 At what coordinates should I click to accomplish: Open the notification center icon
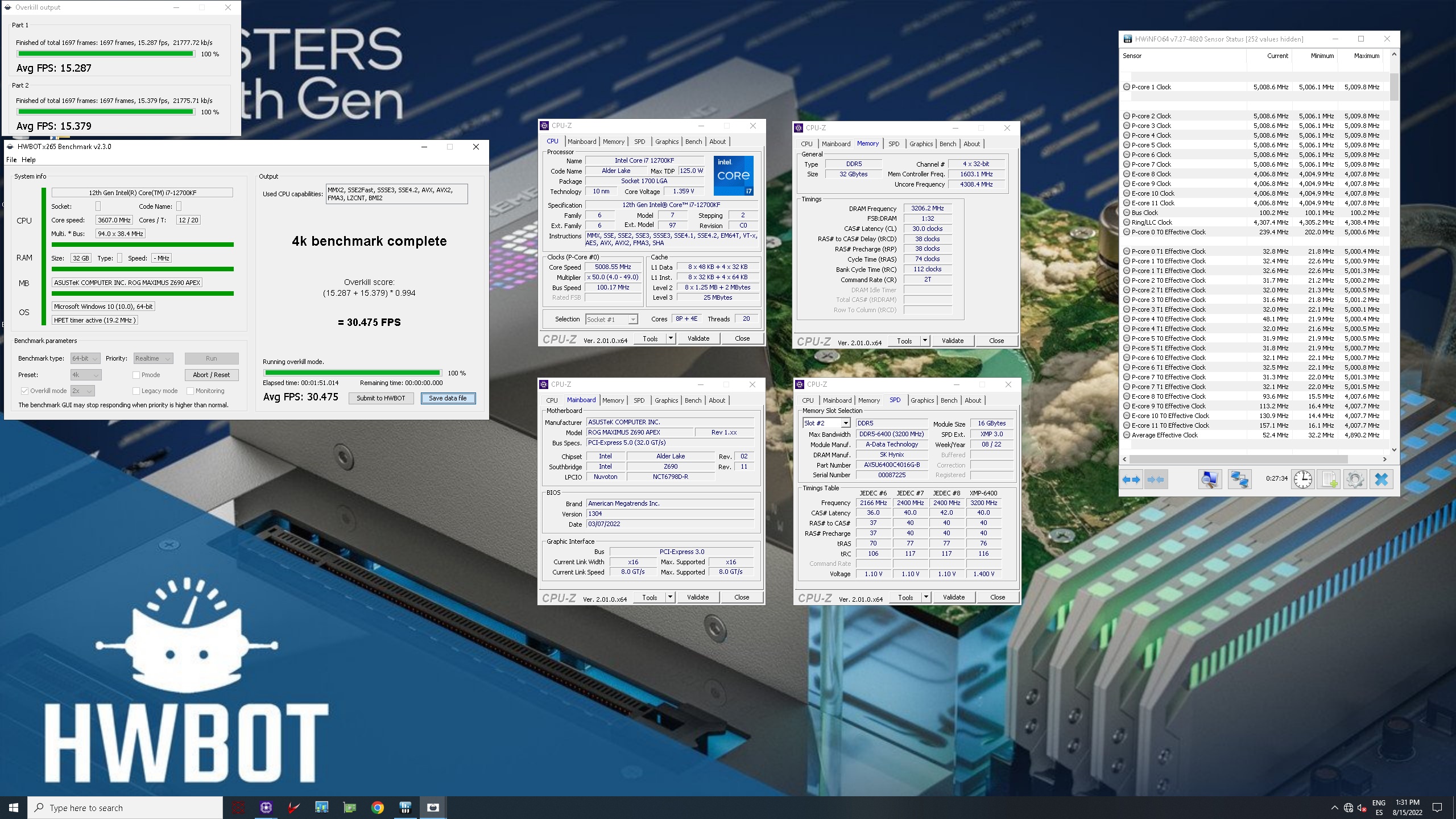click(1438, 808)
